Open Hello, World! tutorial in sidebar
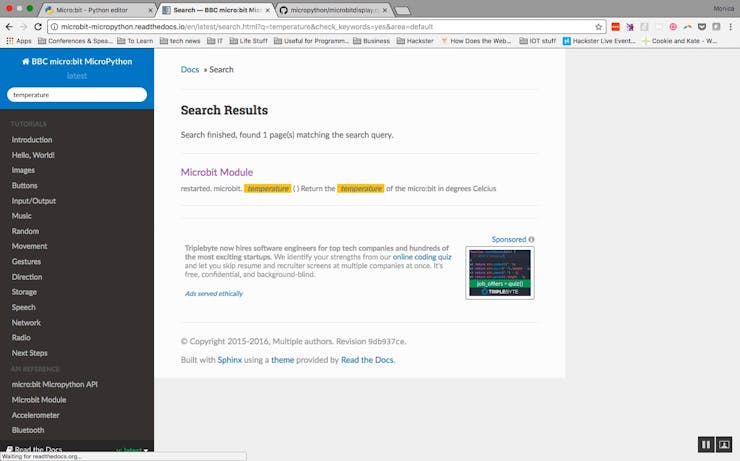This screenshot has height=461, width=740. (33, 155)
